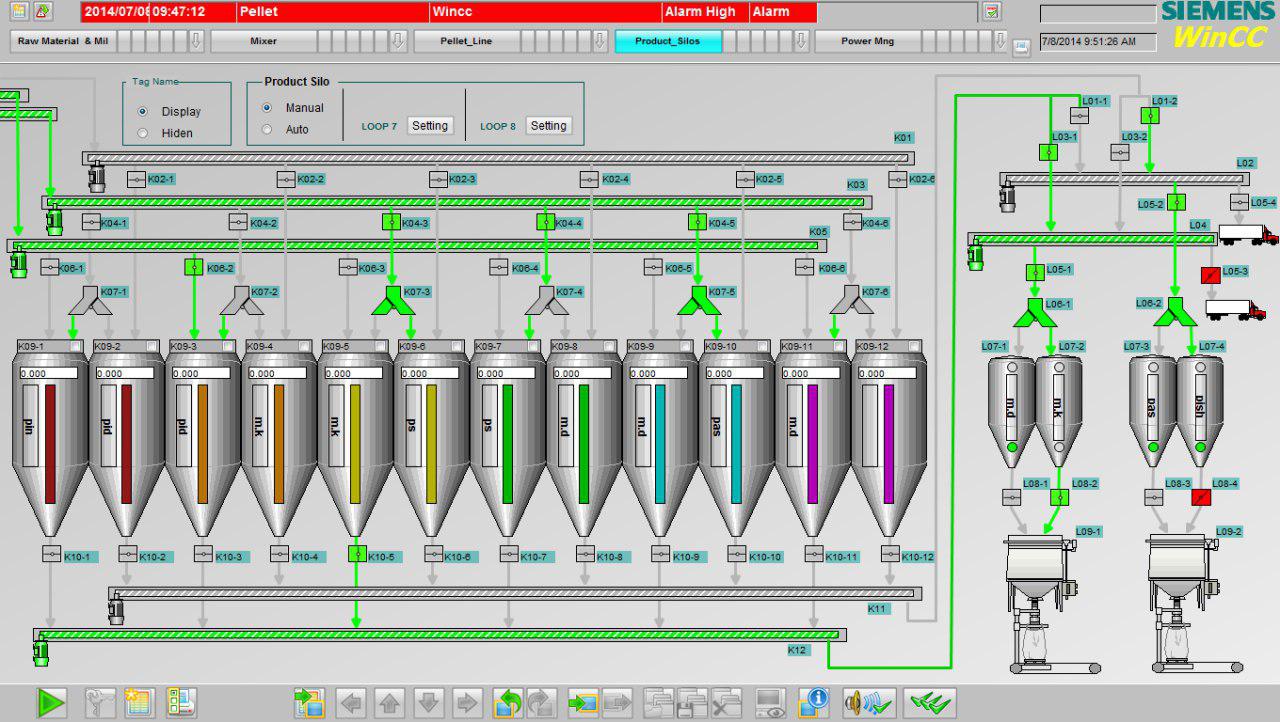Click the green play start button

pos(51,703)
